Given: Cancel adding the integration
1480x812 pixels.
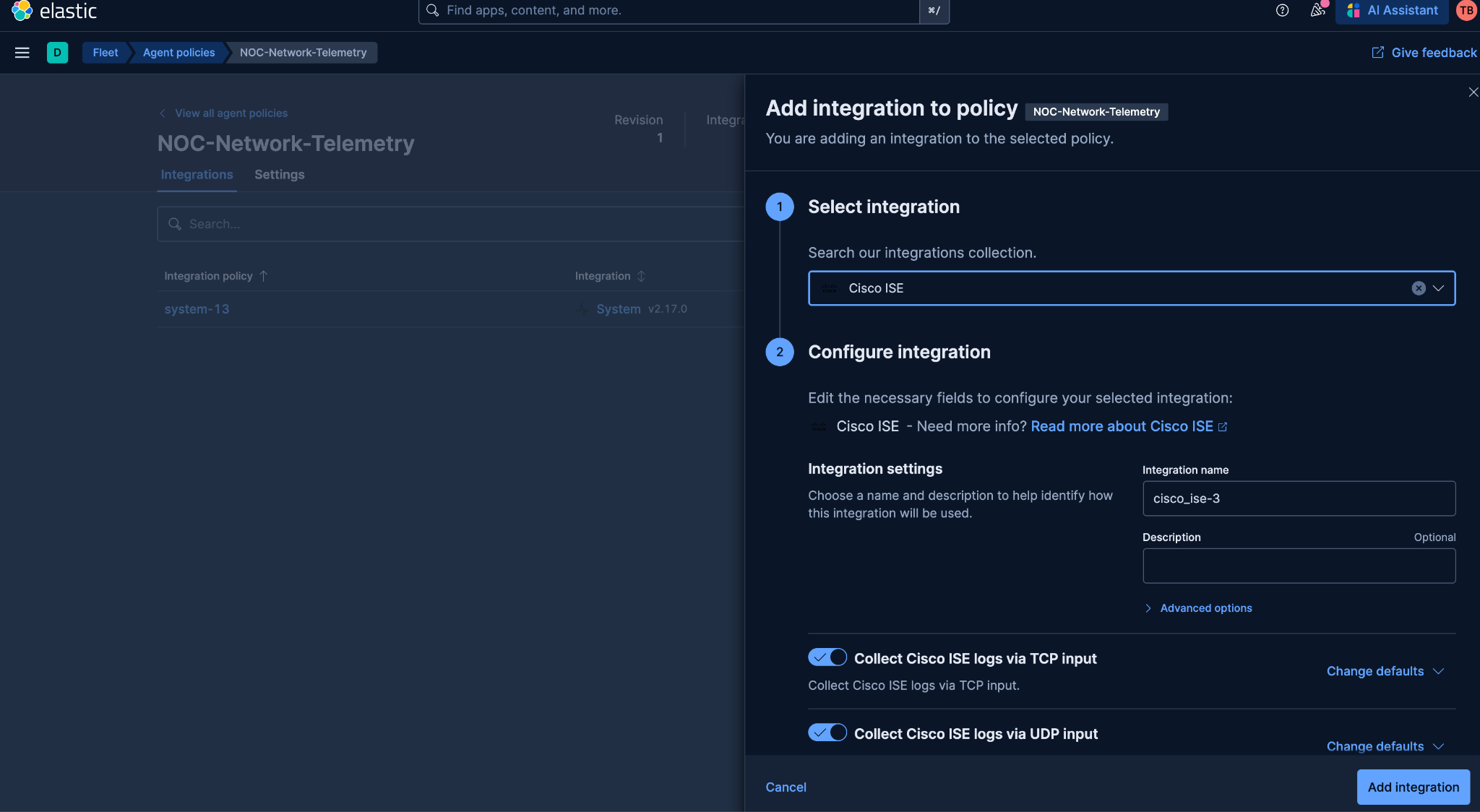Looking at the screenshot, I should [786, 787].
